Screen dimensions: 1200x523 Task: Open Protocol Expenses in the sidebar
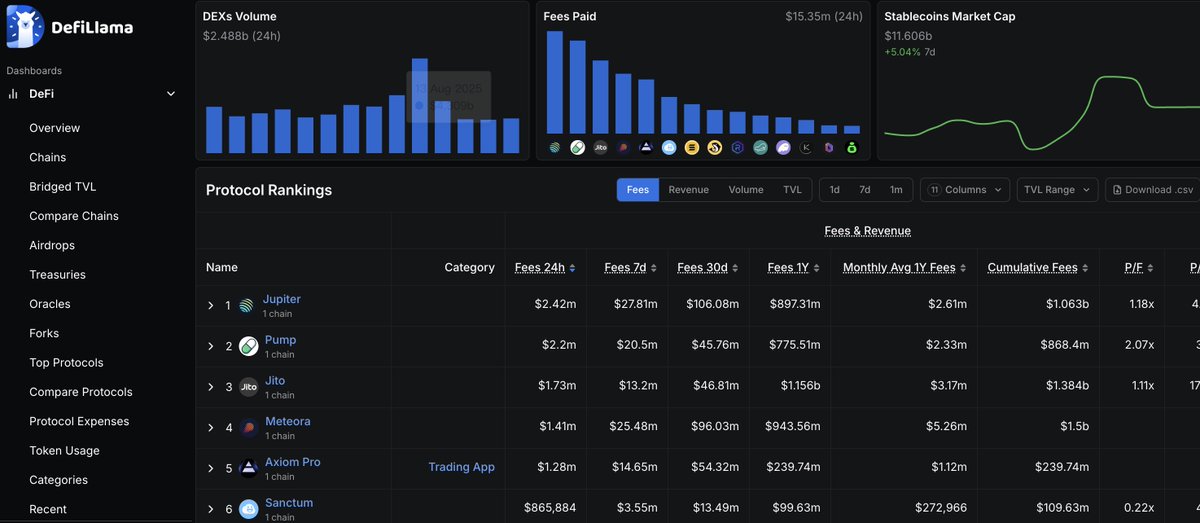click(x=79, y=421)
